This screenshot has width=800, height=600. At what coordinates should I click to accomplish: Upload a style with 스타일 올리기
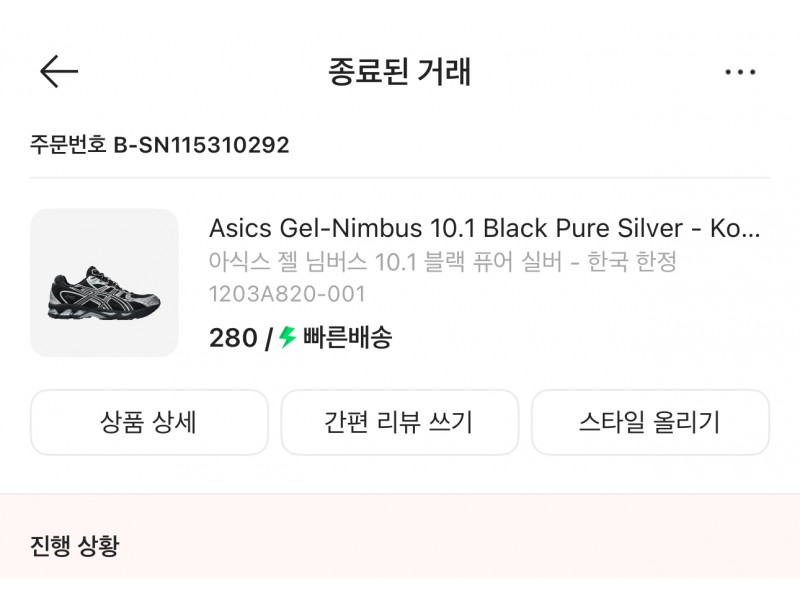650,422
